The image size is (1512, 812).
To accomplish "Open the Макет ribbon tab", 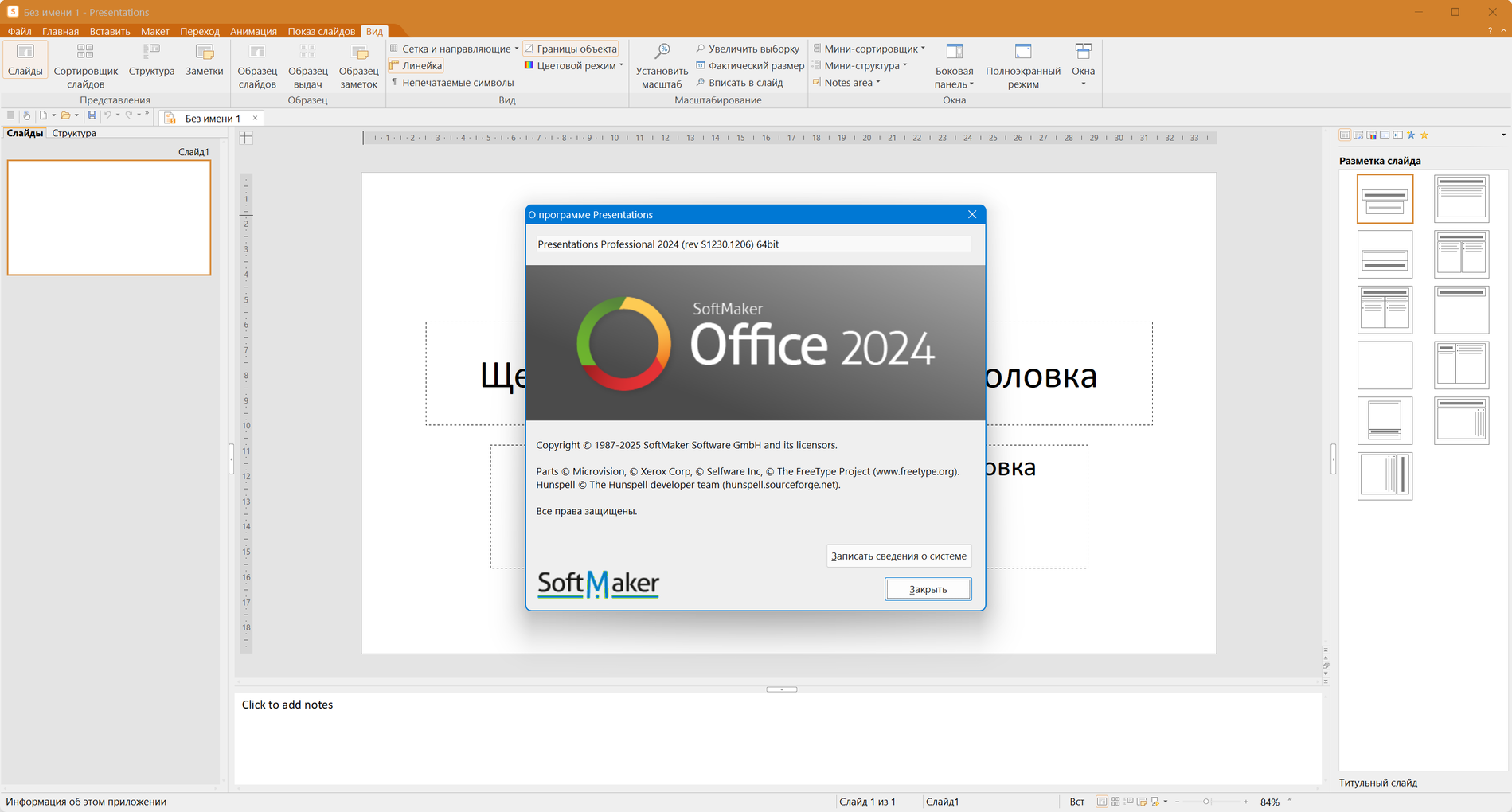I will tap(155, 31).
